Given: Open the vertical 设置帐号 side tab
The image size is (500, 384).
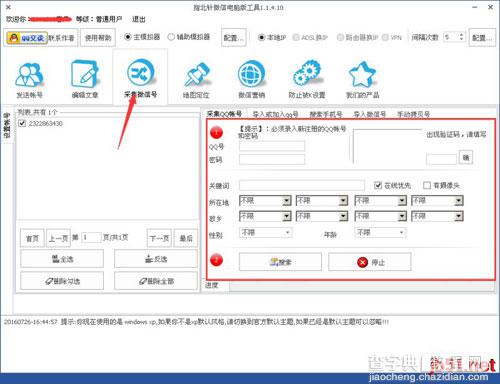Looking at the screenshot, I should (7, 125).
